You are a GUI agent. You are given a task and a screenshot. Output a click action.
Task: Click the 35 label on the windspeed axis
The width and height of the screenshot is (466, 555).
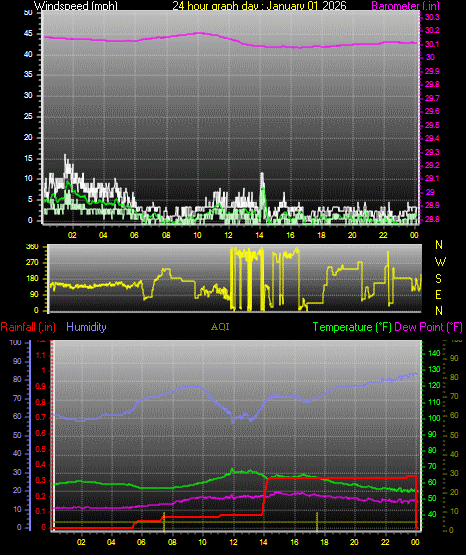(28, 74)
